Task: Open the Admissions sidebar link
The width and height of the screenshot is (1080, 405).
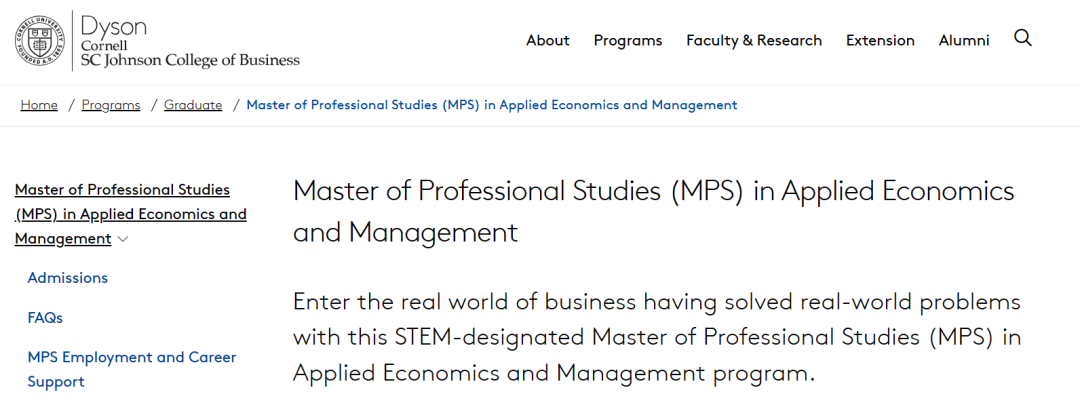Action: coord(68,278)
